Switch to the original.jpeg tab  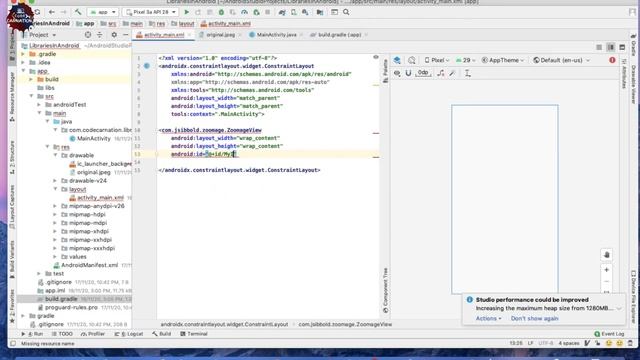coord(220,35)
